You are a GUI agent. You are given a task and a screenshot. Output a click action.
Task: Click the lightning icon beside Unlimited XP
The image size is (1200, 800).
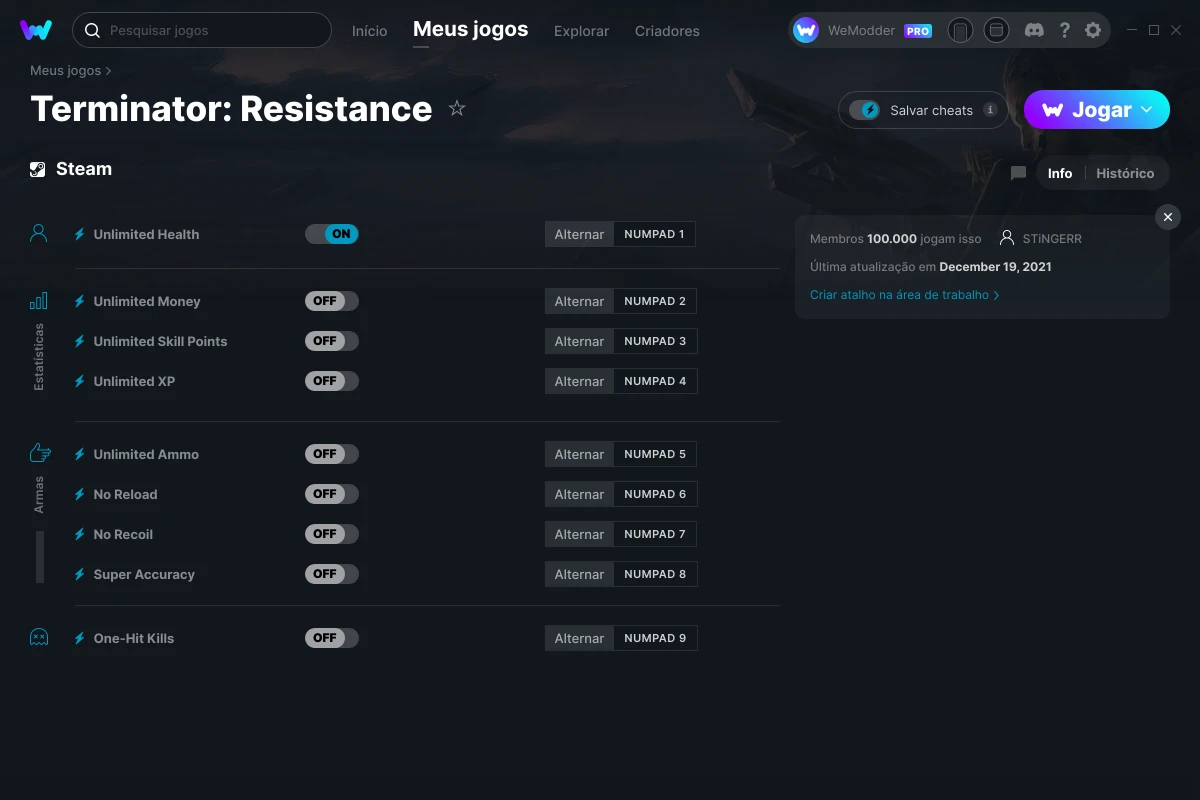click(80, 381)
